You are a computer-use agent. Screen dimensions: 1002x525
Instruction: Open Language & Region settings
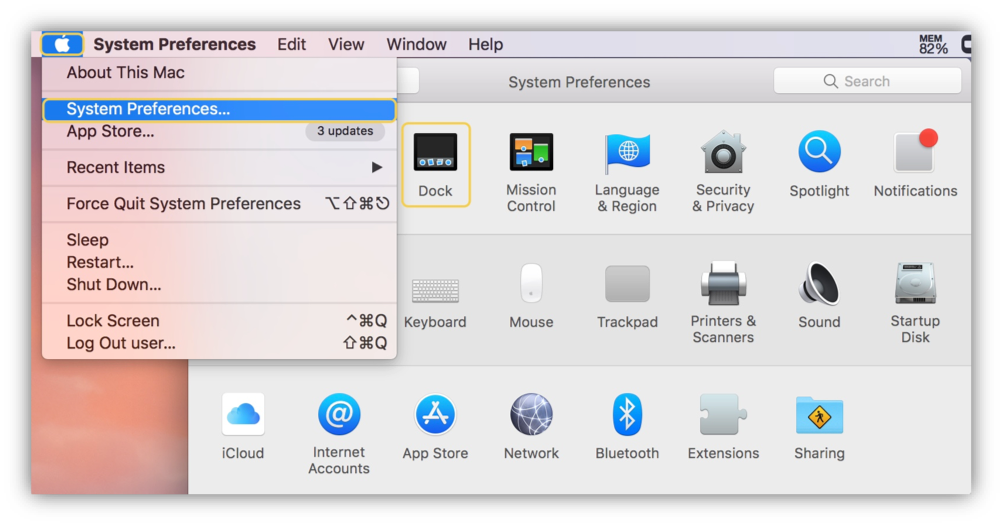click(x=627, y=171)
